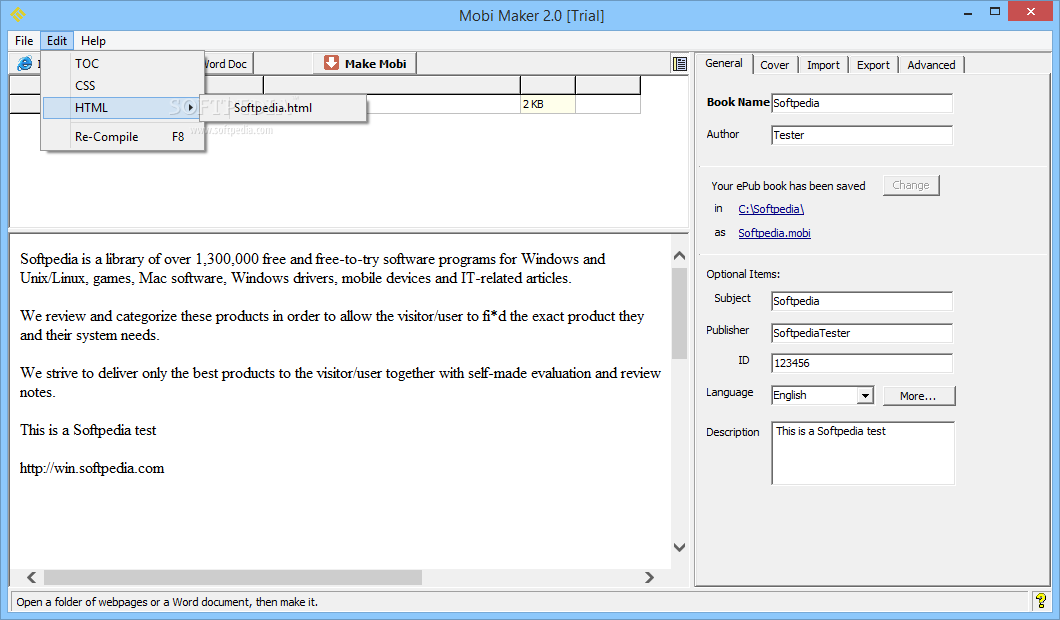Click the red Make Mobi download icon
Viewport: 1060px width, 620px height.
331,63
